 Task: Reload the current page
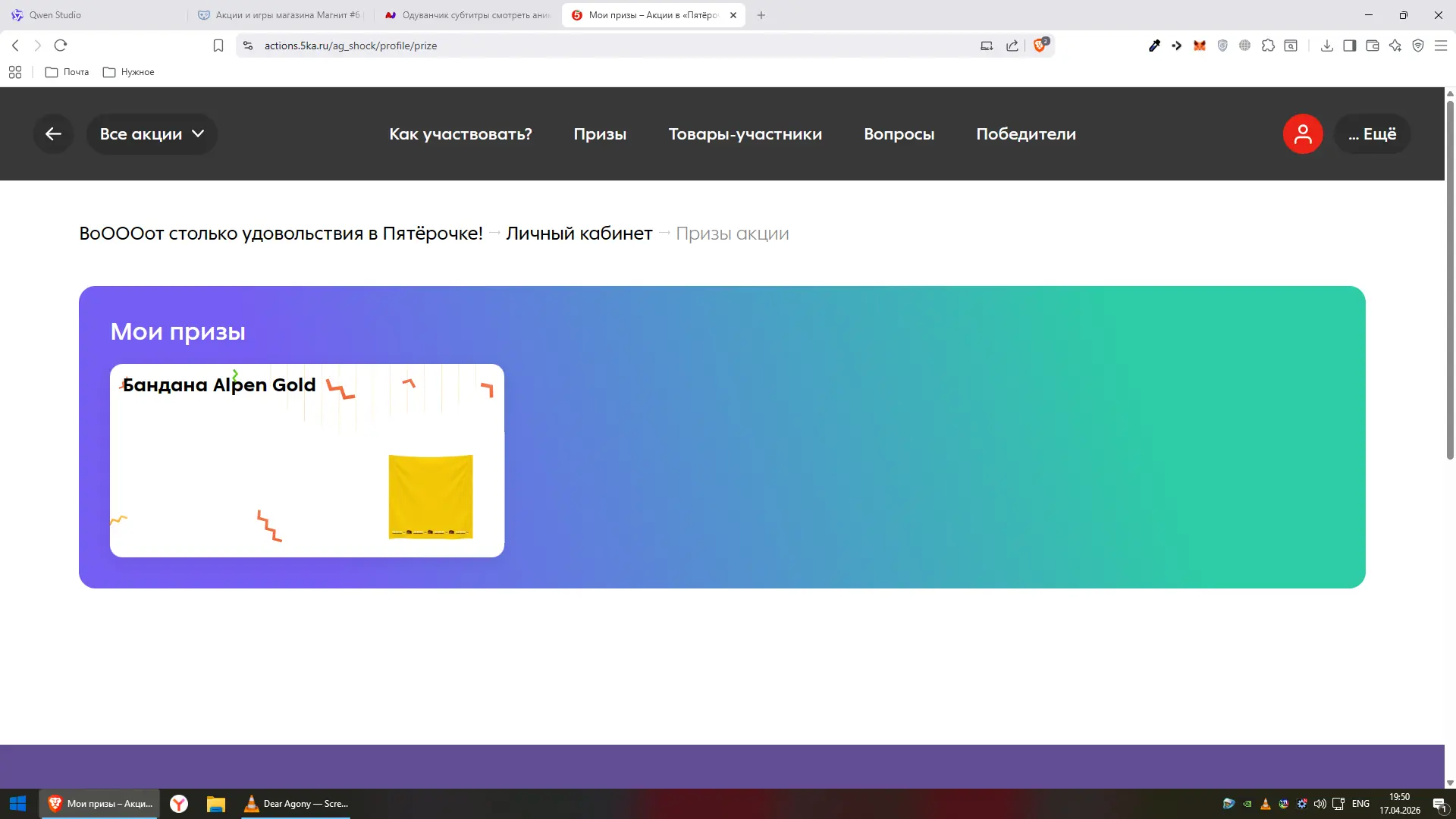[61, 45]
